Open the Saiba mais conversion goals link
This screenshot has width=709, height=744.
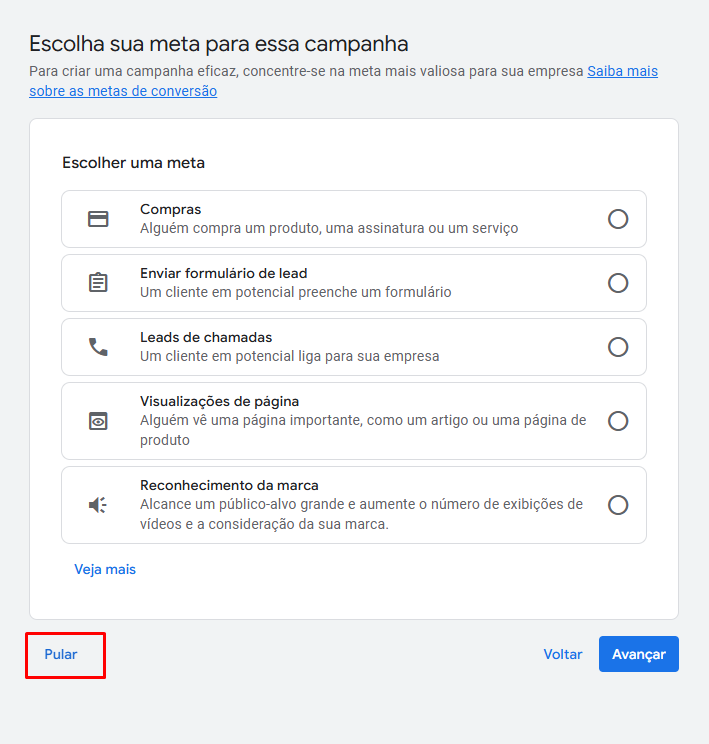click(x=622, y=72)
